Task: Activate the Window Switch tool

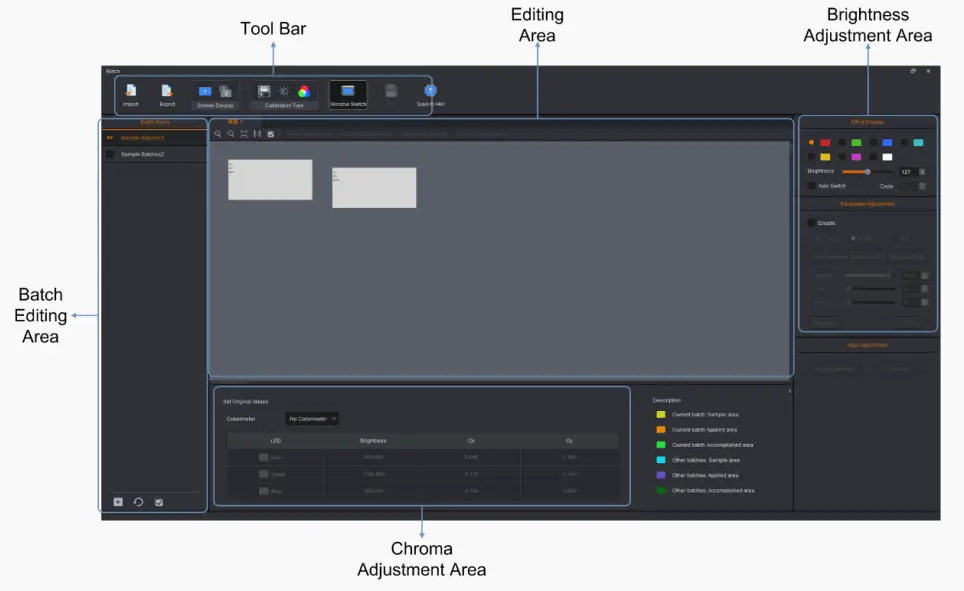Action: (347, 90)
